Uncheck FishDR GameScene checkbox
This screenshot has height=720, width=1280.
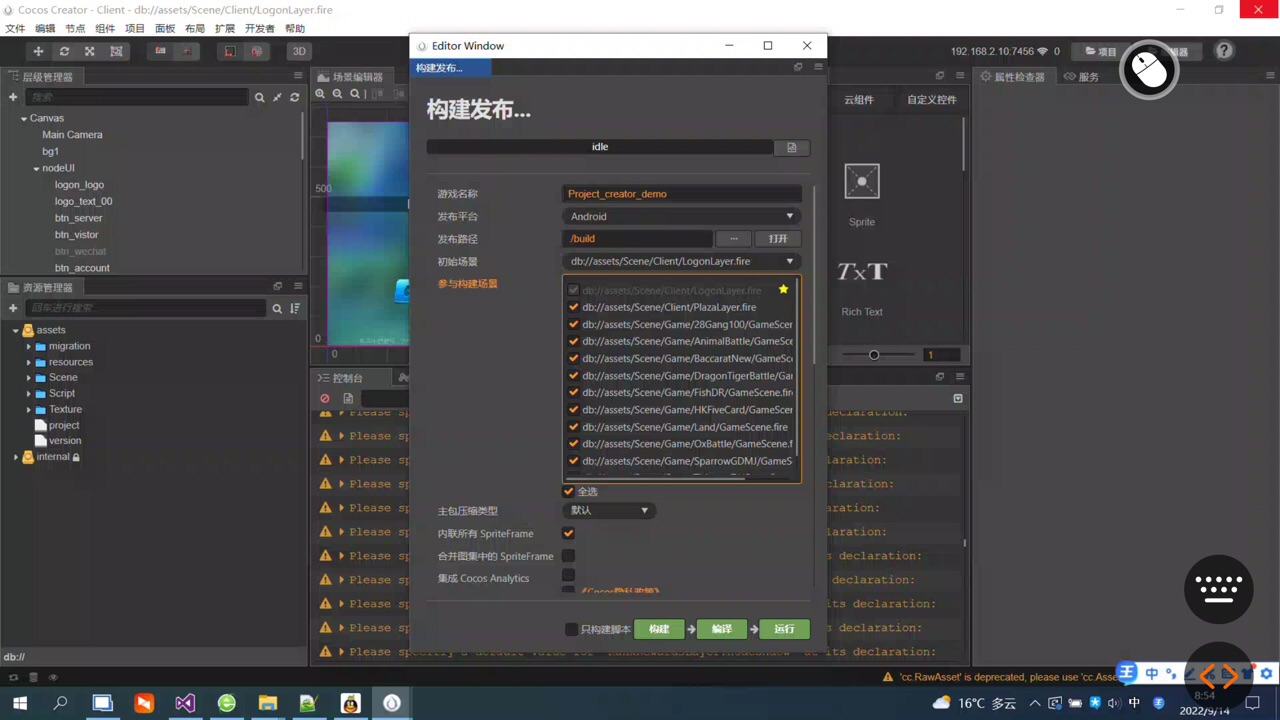[573, 392]
